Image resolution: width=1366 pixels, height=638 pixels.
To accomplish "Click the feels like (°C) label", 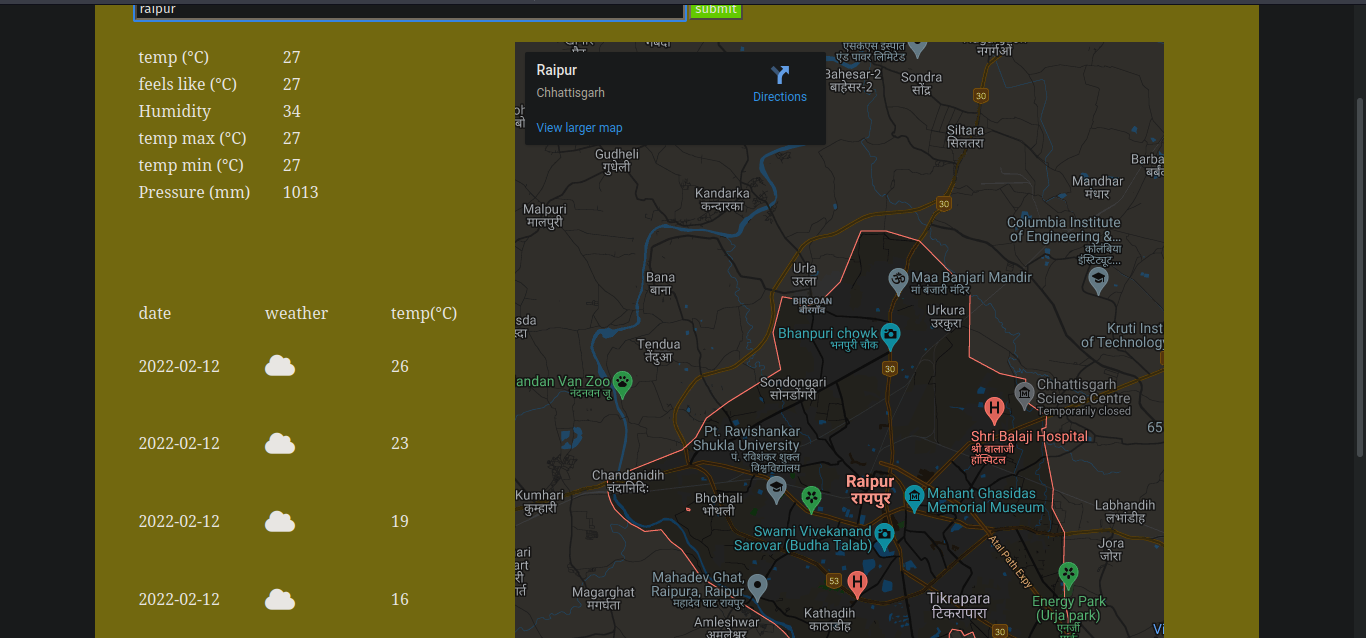I will coord(188,84).
